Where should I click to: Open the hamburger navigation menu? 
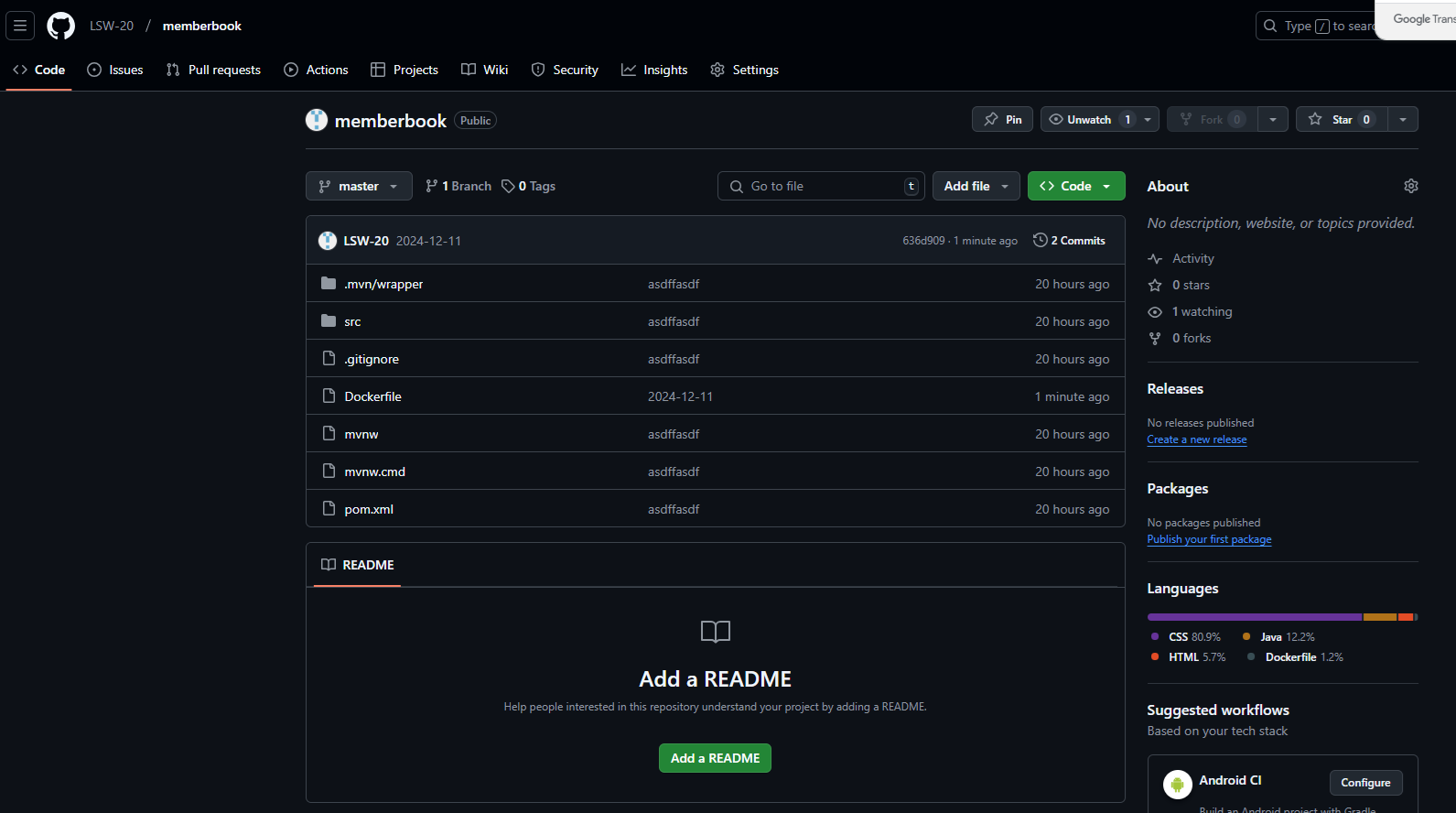[x=20, y=26]
